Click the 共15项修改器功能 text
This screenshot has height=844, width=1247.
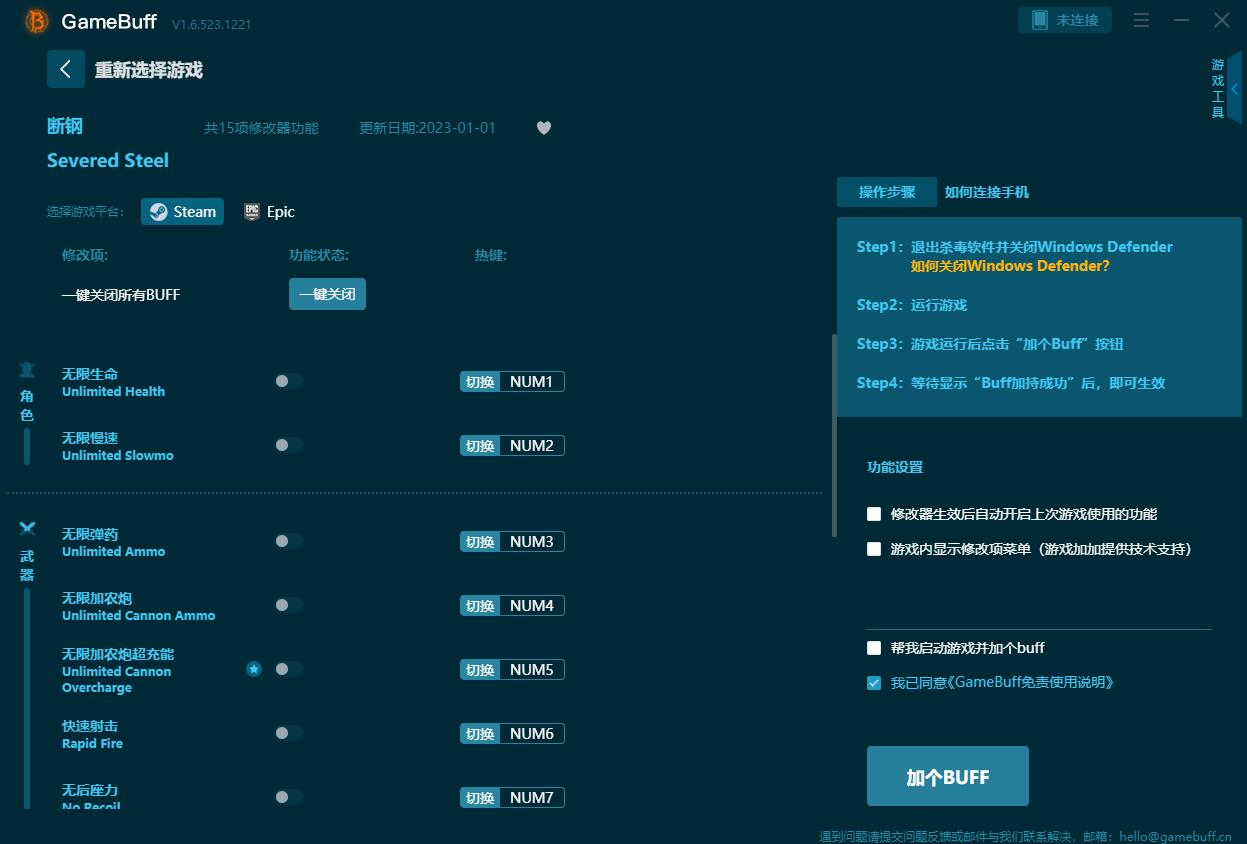[x=261, y=128]
